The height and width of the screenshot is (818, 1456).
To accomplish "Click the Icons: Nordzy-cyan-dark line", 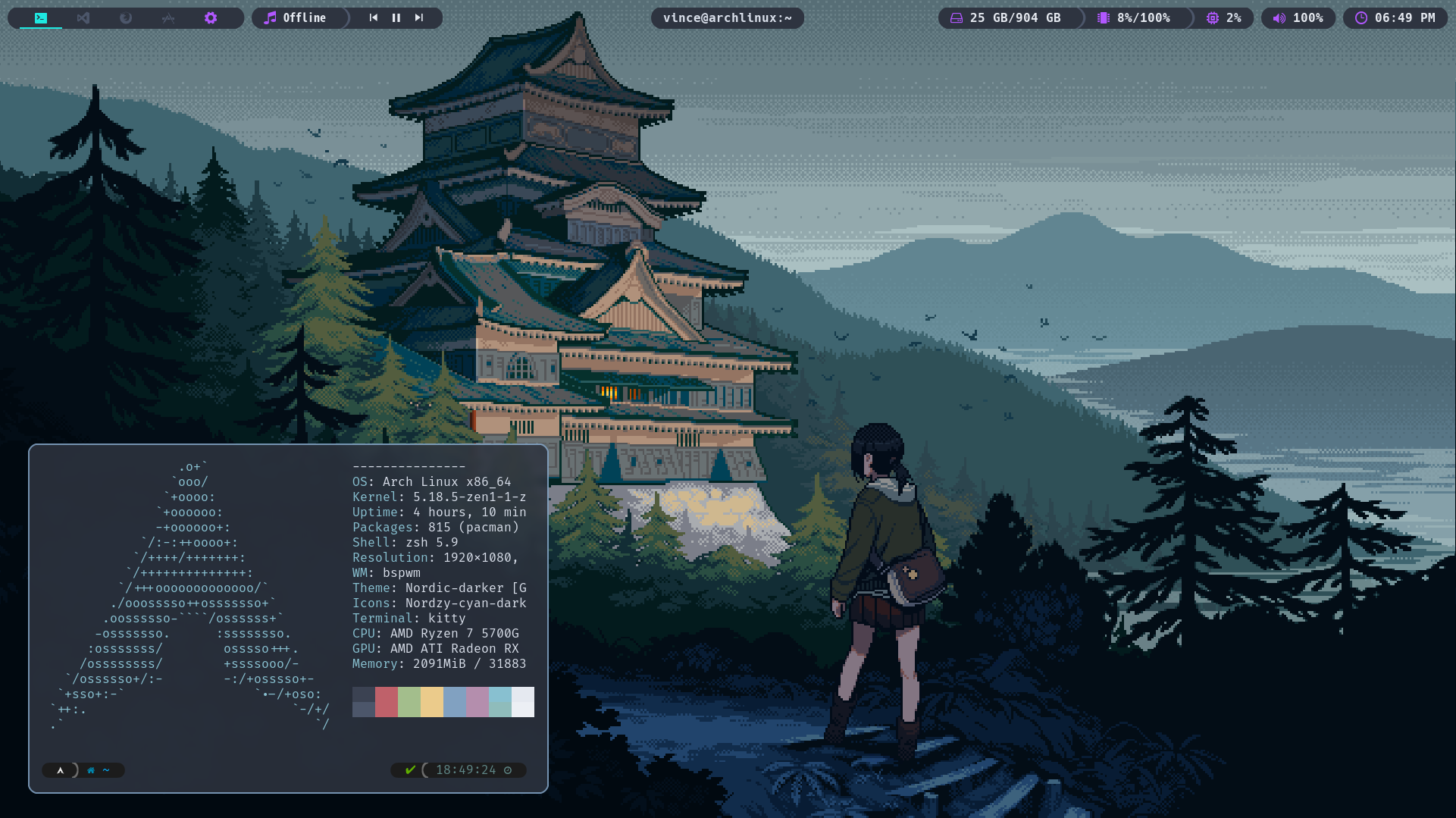I will pos(440,603).
